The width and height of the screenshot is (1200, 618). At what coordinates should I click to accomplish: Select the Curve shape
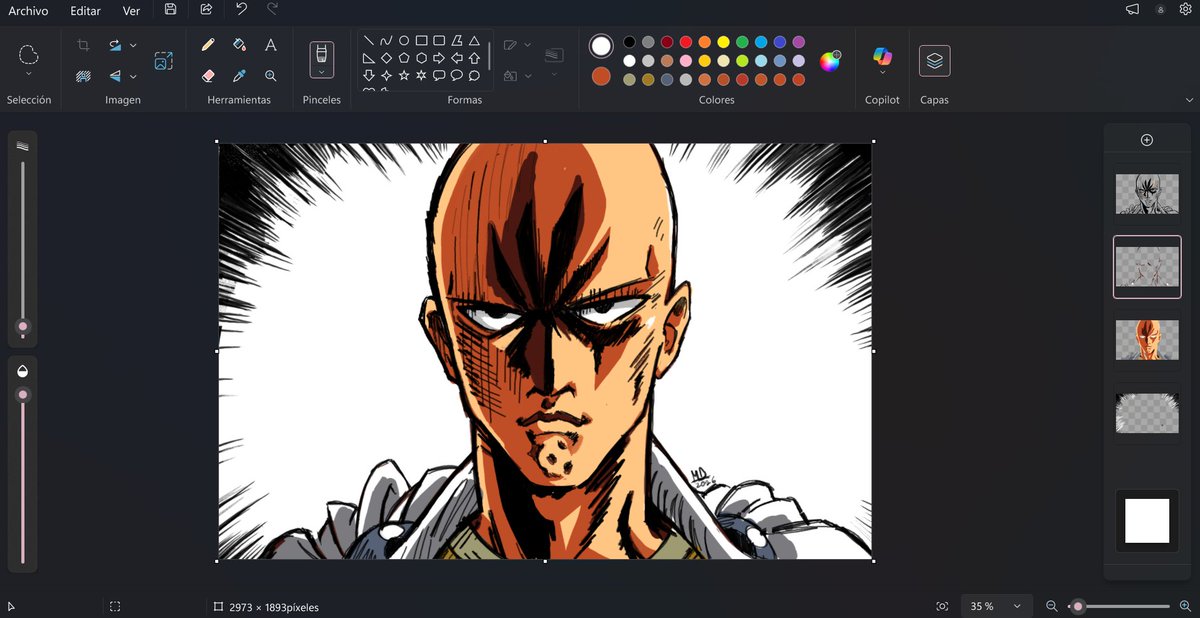(x=386, y=41)
